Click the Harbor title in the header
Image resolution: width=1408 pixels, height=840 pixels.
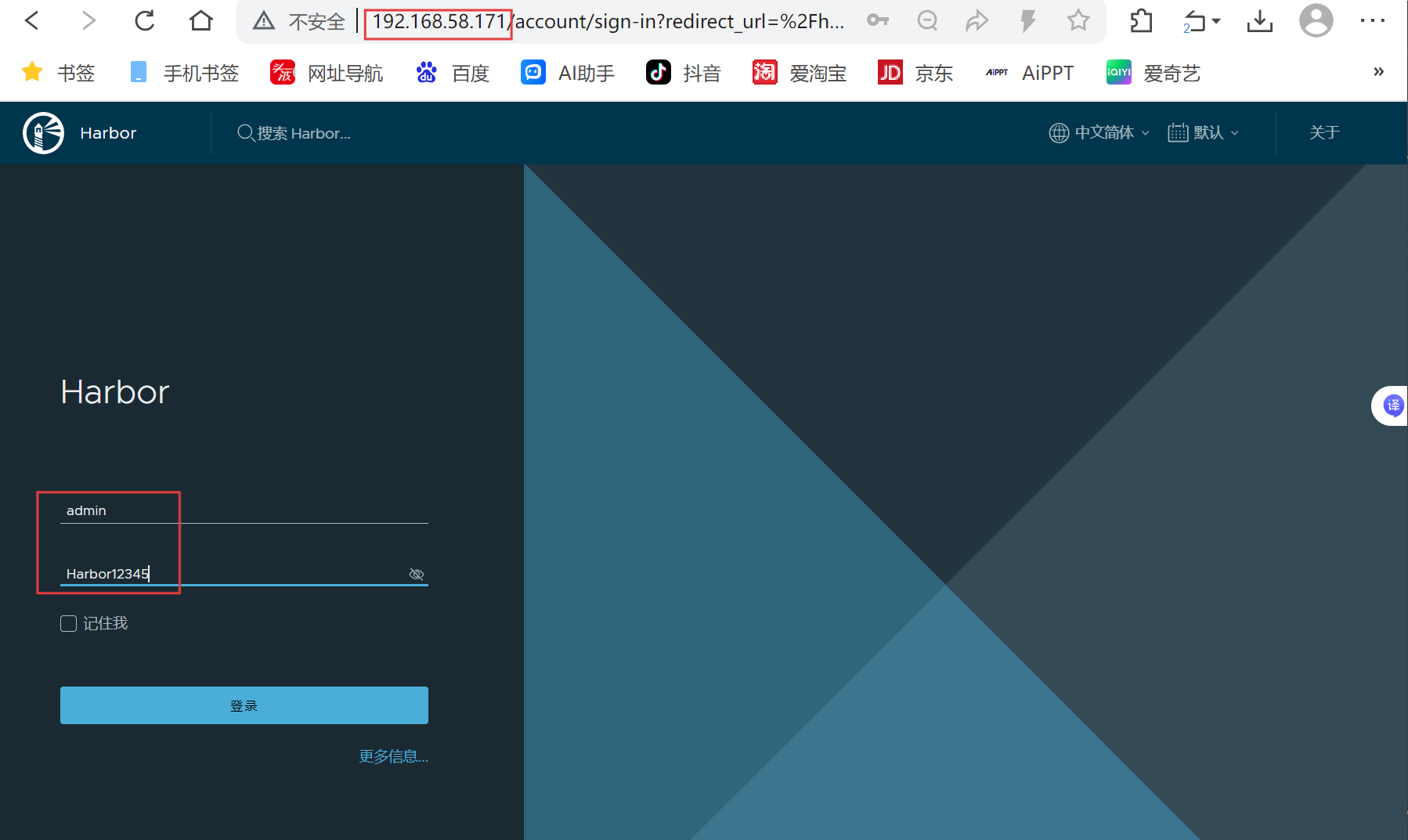108,133
